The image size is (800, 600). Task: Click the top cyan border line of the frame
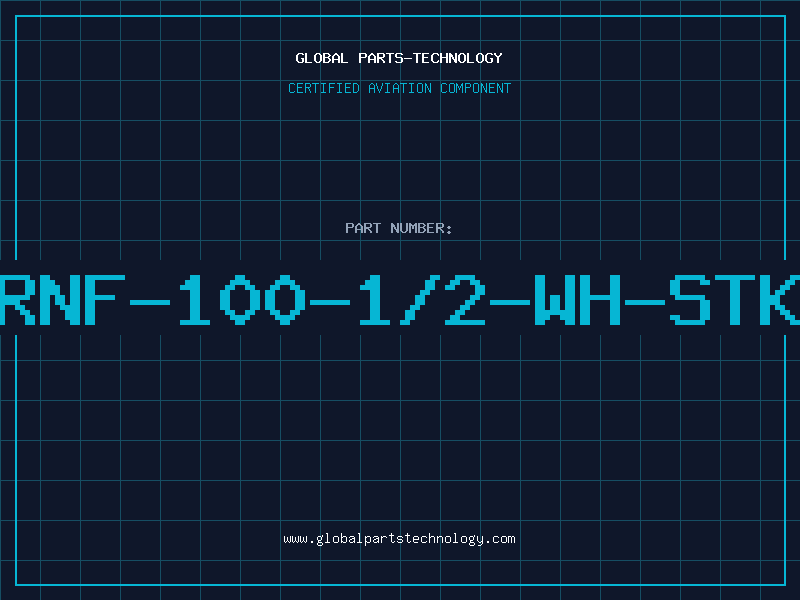click(x=401, y=16)
